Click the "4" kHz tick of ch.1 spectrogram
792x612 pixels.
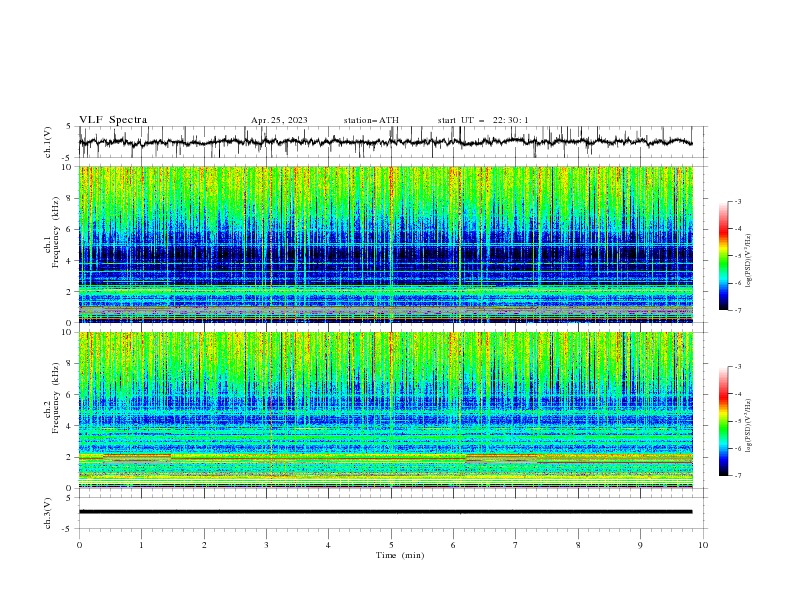coord(71,261)
